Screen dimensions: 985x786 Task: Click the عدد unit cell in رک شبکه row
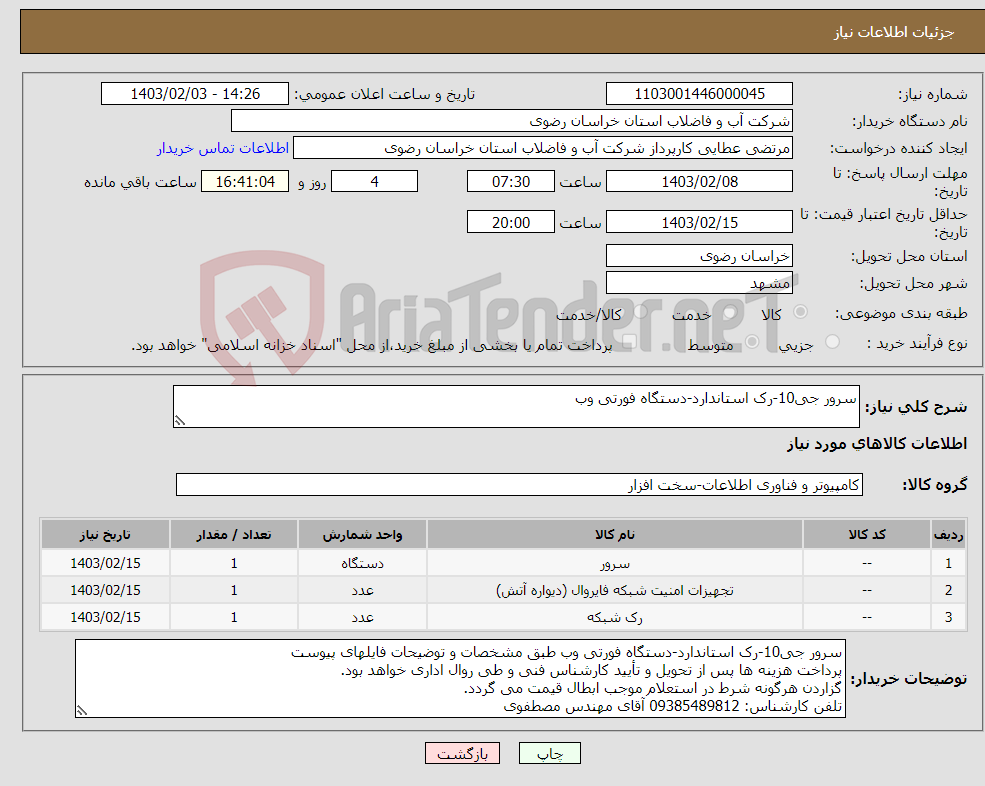coord(362,617)
